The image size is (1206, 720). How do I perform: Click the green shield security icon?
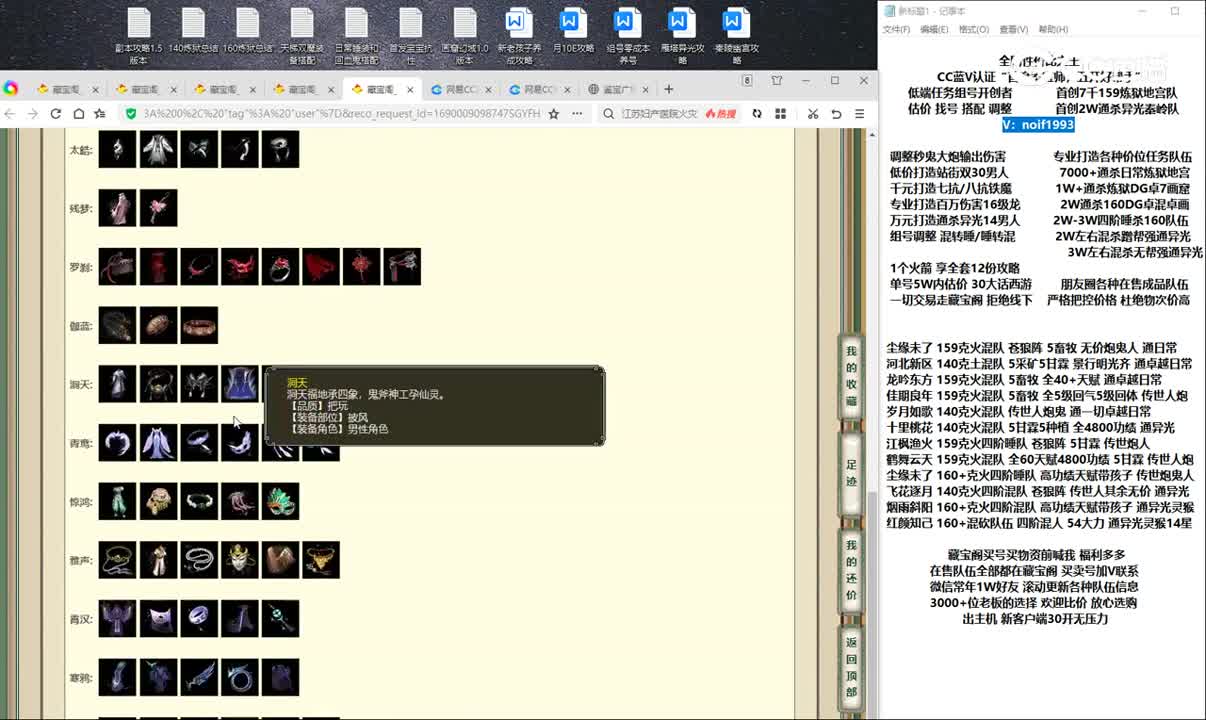[x=130, y=114]
